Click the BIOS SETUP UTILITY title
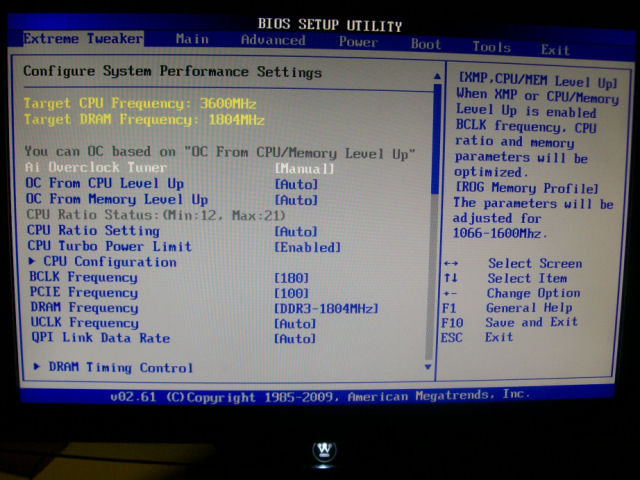 330,25
